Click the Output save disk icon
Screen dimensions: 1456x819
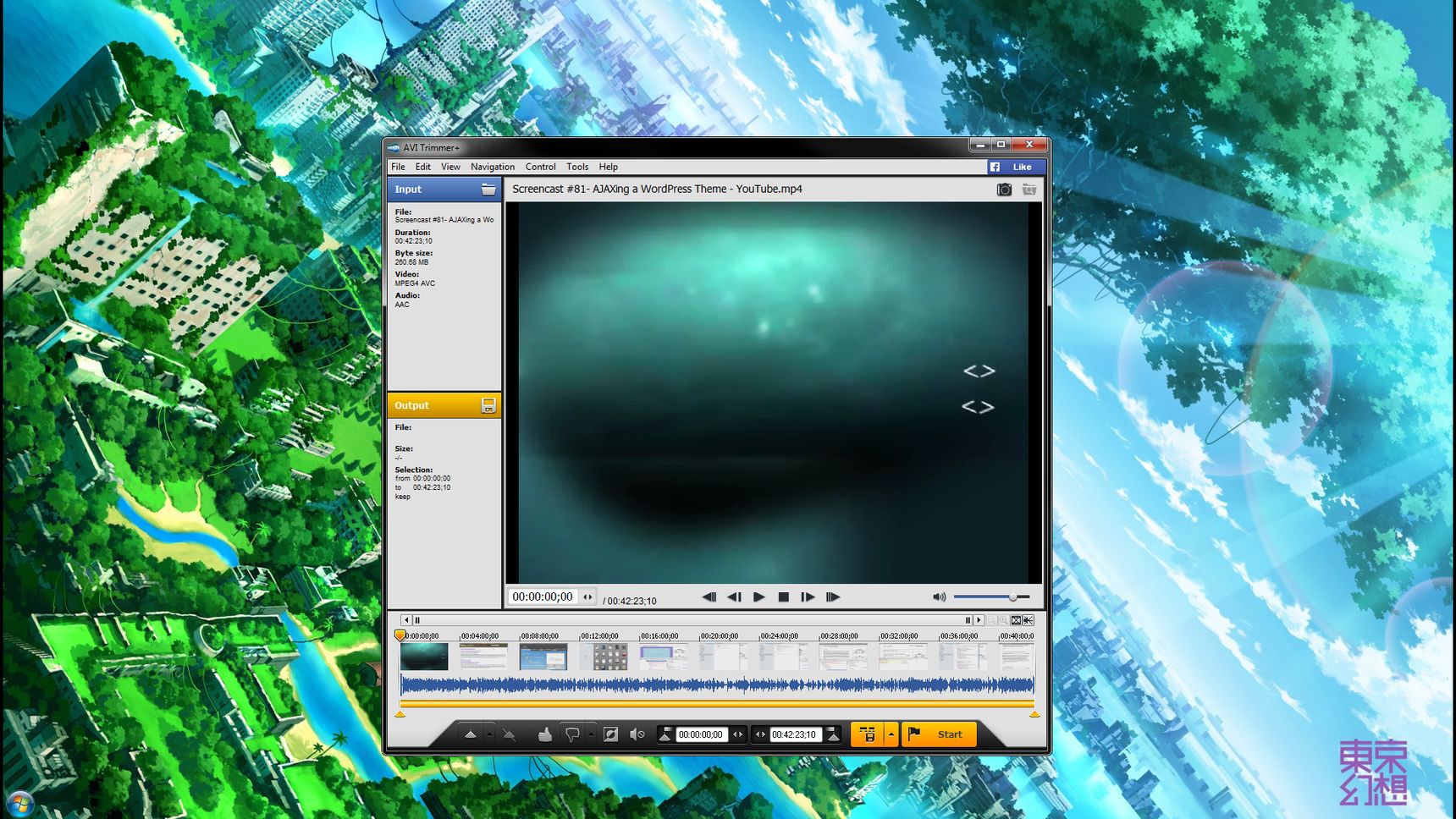(488, 405)
